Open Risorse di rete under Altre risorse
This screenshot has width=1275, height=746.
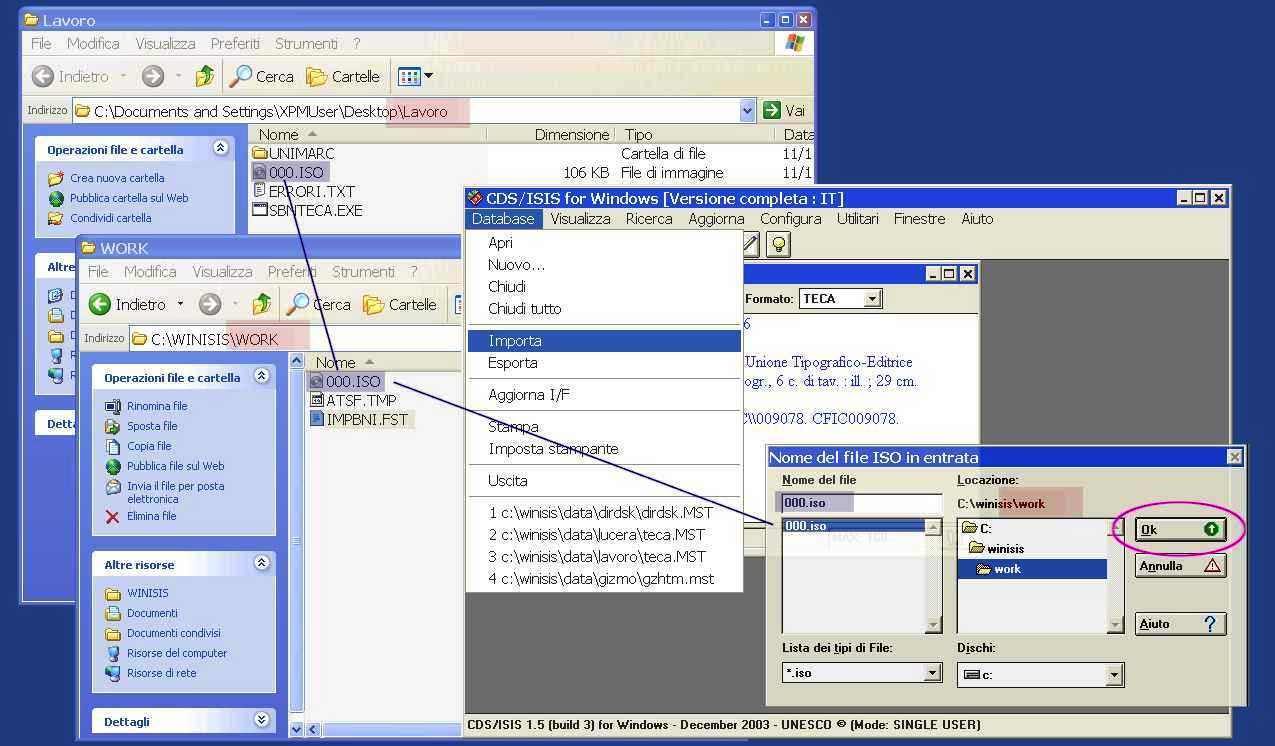pyautogui.click(x=161, y=673)
